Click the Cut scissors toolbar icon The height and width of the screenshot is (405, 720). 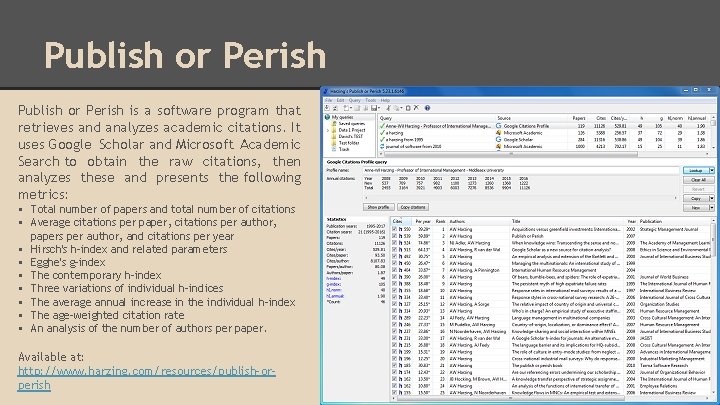point(388,108)
